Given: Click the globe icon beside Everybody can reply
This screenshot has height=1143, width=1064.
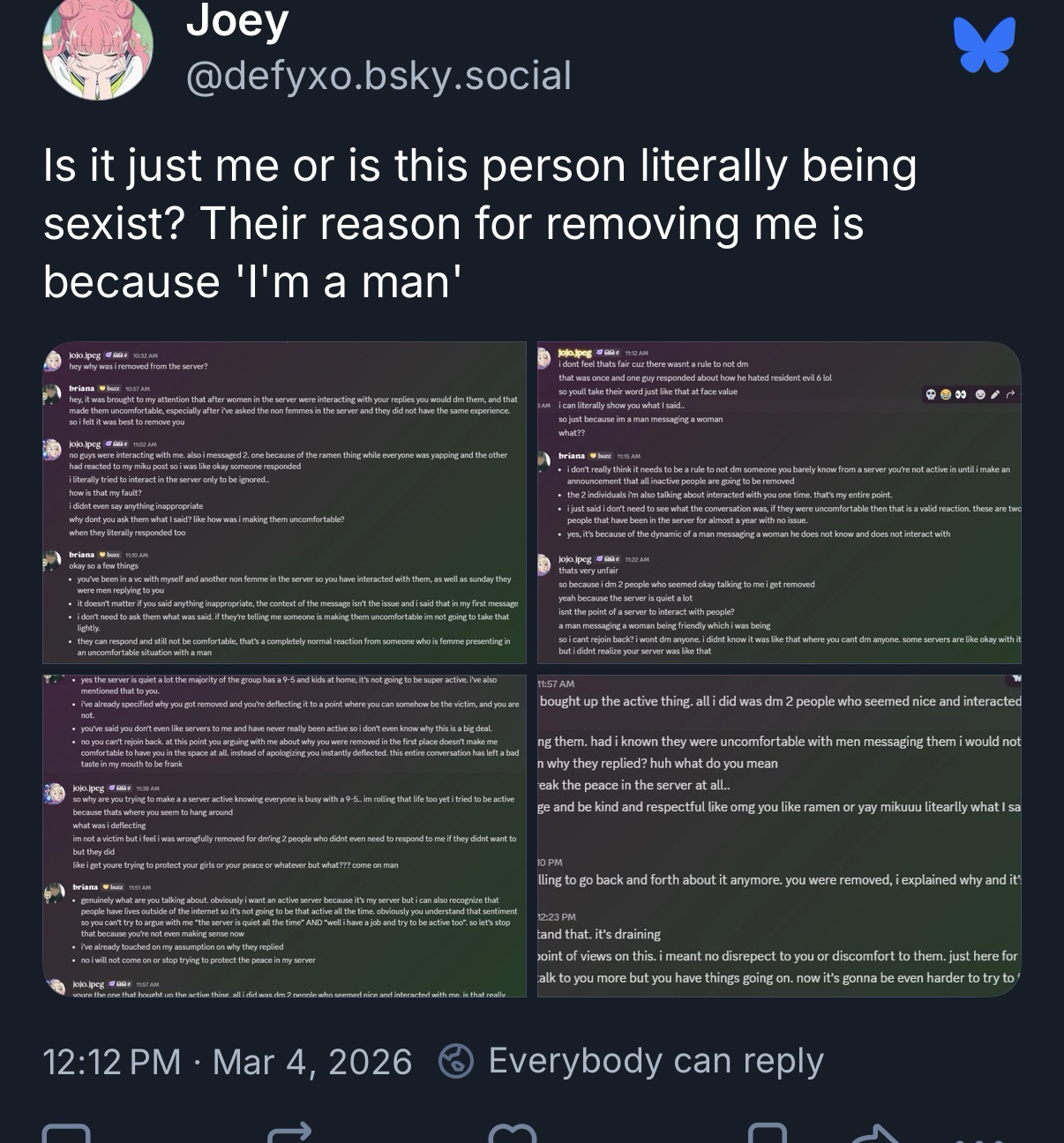Looking at the screenshot, I should [x=457, y=1061].
